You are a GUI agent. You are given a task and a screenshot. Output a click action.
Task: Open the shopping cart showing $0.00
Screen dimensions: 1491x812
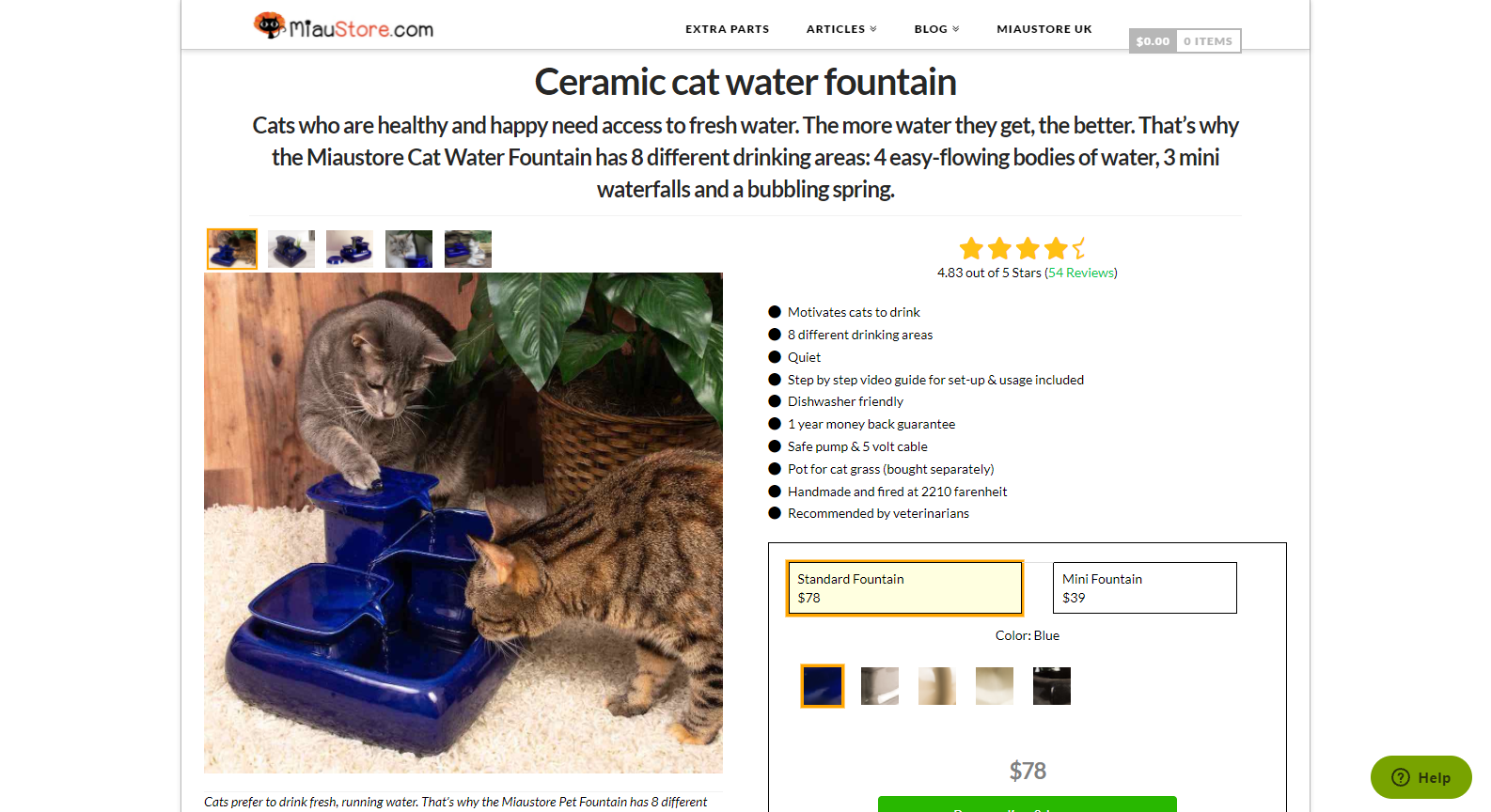tap(1185, 41)
